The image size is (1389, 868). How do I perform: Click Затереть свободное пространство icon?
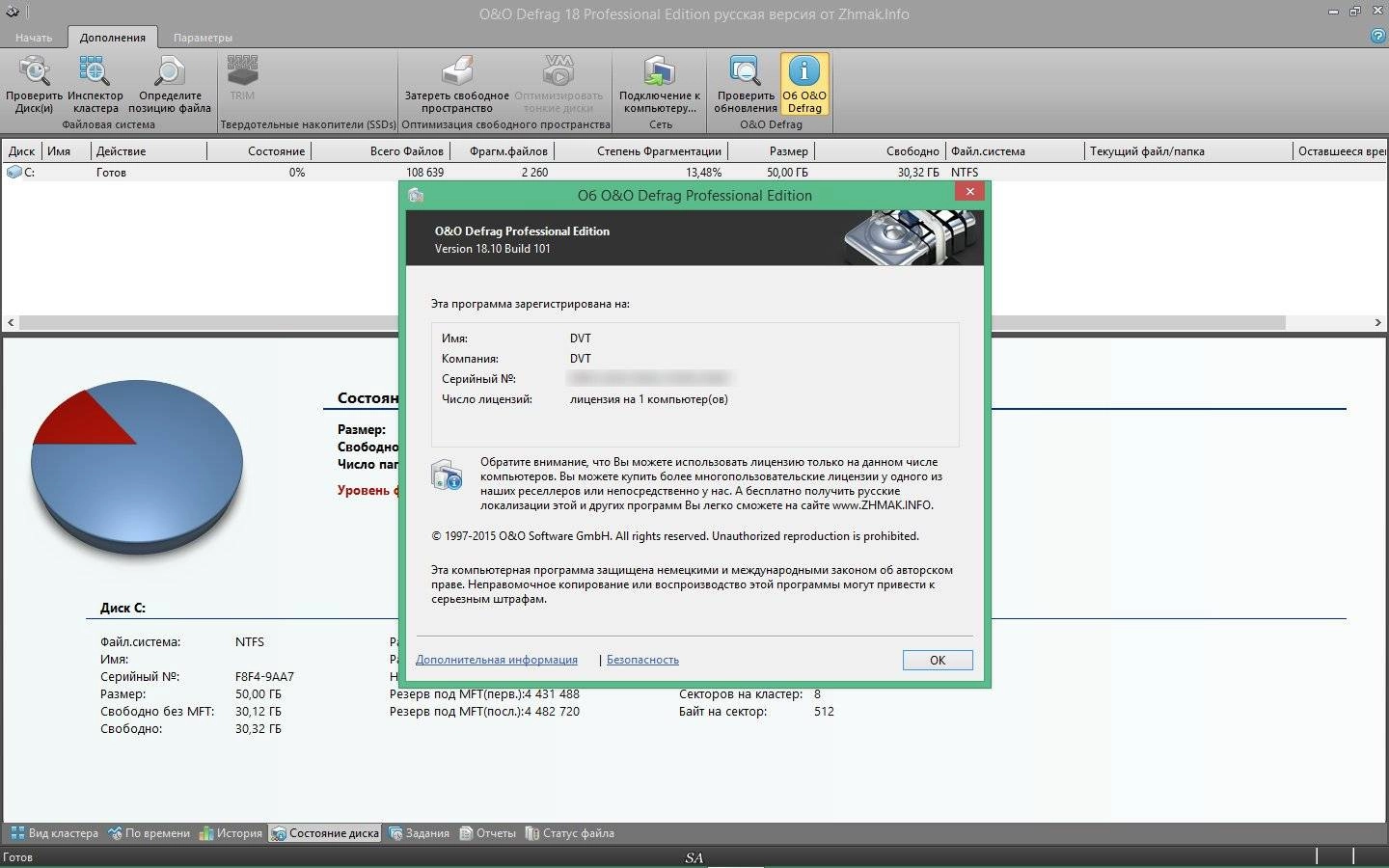coord(456,84)
